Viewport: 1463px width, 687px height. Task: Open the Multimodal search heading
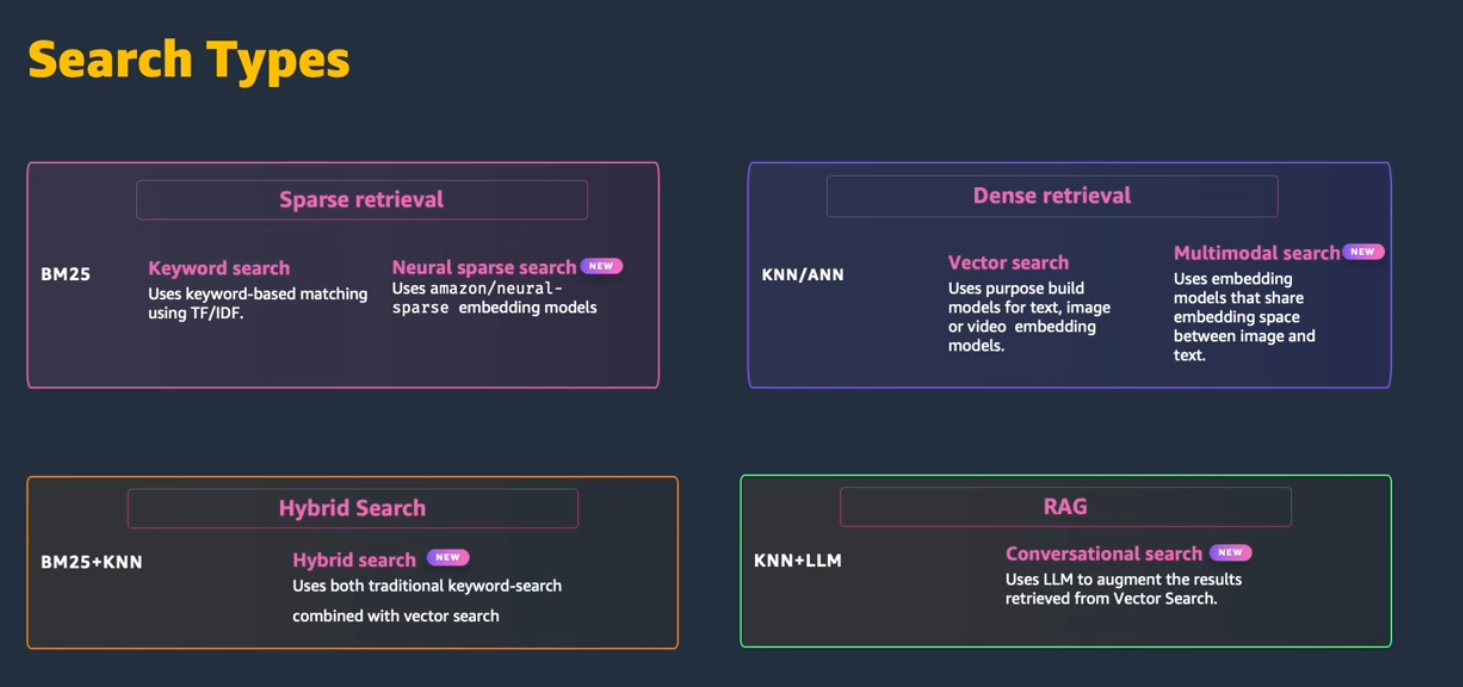click(x=1256, y=253)
